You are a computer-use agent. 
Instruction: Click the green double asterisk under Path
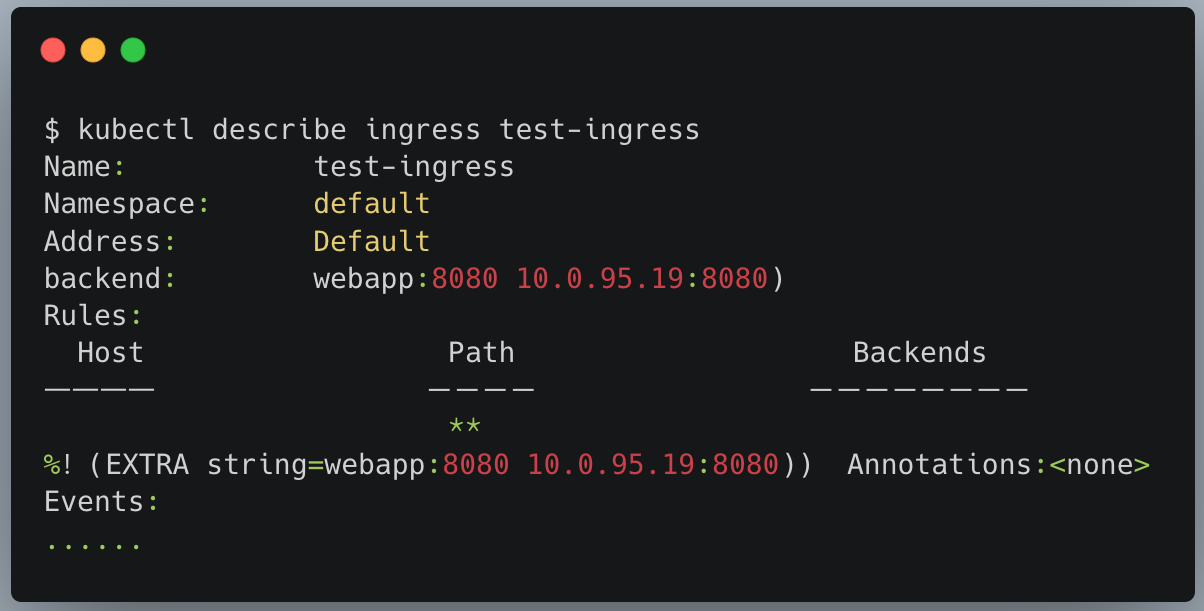465,425
